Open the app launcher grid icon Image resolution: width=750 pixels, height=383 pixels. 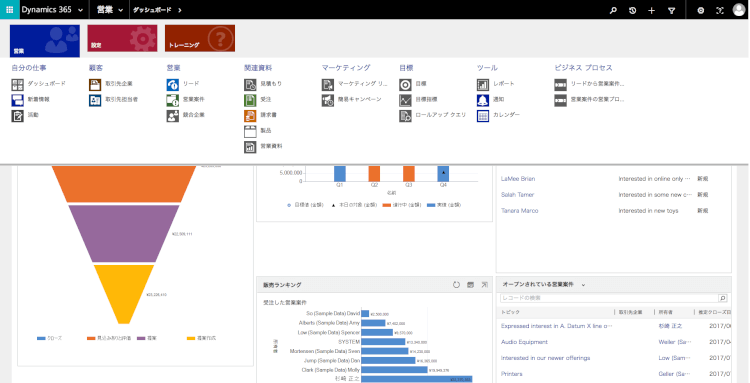9,10
